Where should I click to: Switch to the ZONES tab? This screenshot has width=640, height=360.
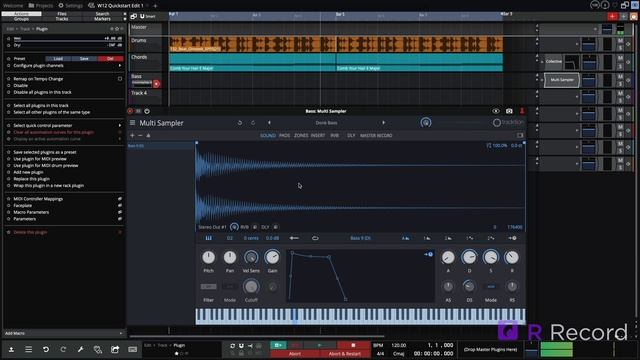[301, 136]
